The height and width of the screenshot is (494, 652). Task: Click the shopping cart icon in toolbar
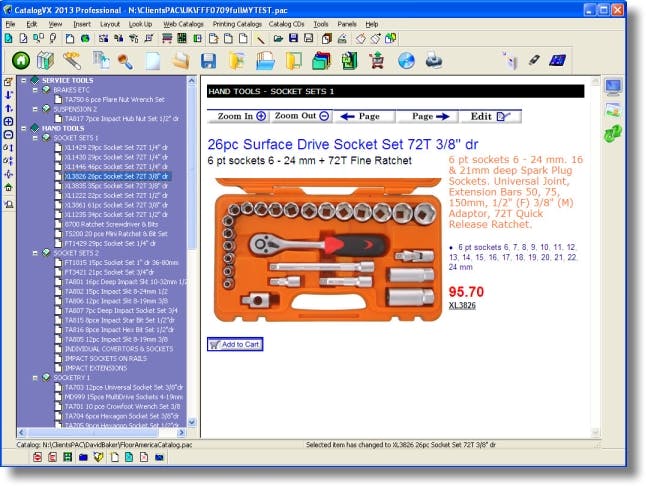[x=377, y=61]
